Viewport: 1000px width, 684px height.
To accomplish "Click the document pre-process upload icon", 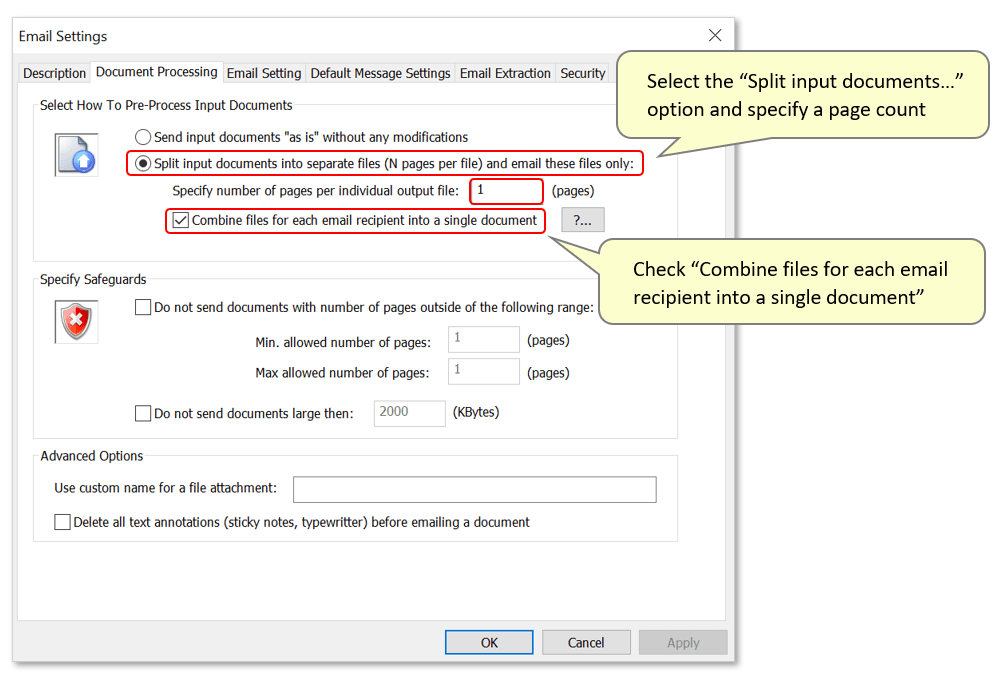I will coord(76,154).
